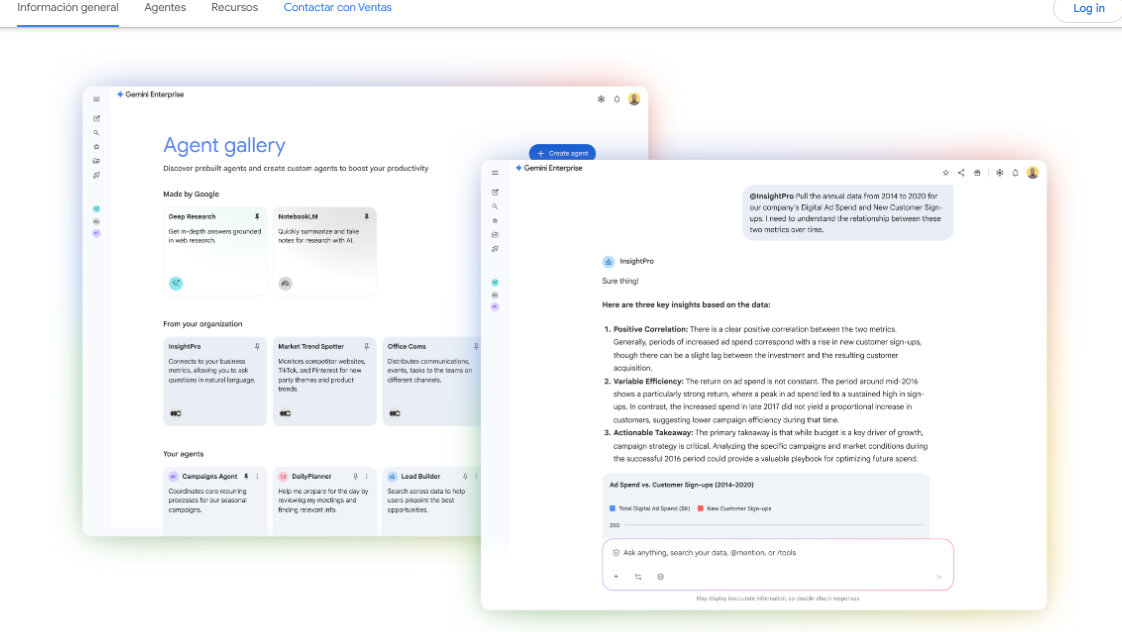
Task: Follow the Contactar con Ventas link
Action: pos(337,8)
